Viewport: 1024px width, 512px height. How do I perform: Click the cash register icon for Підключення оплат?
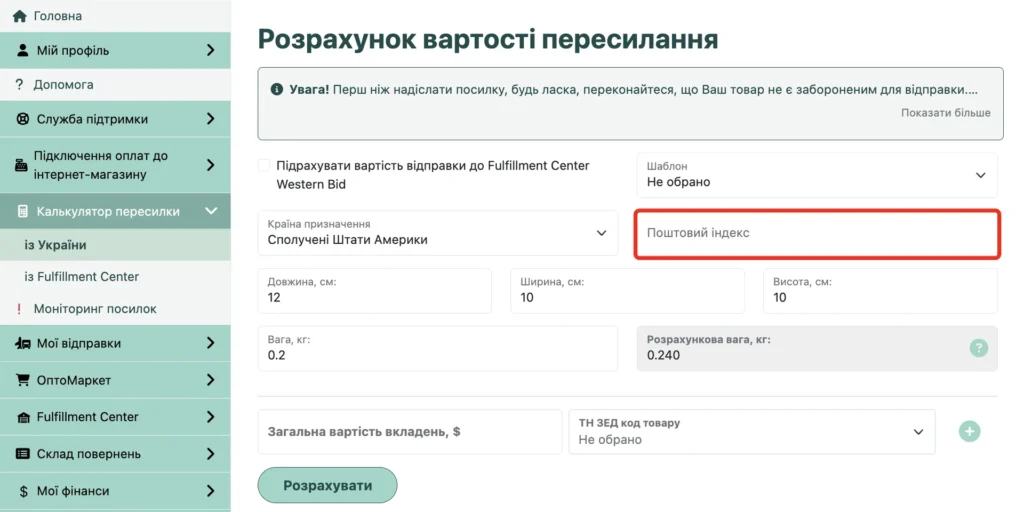click(21, 165)
